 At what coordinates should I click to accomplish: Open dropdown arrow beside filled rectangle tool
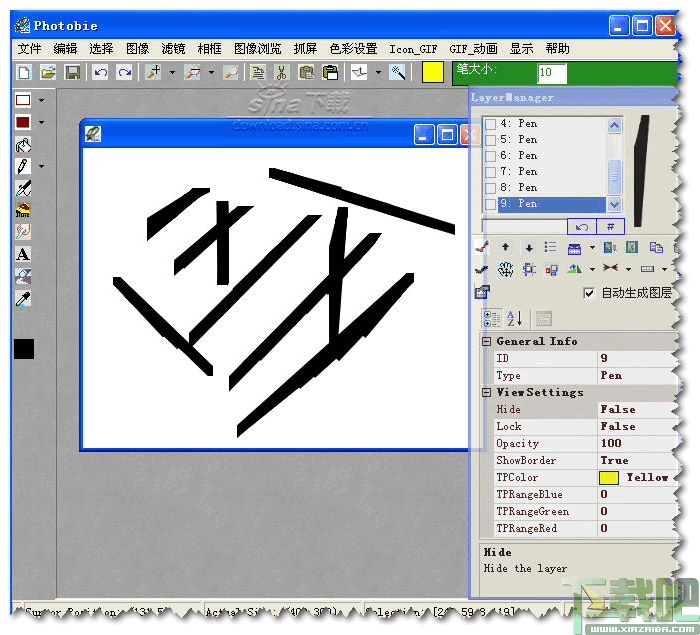point(42,122)
